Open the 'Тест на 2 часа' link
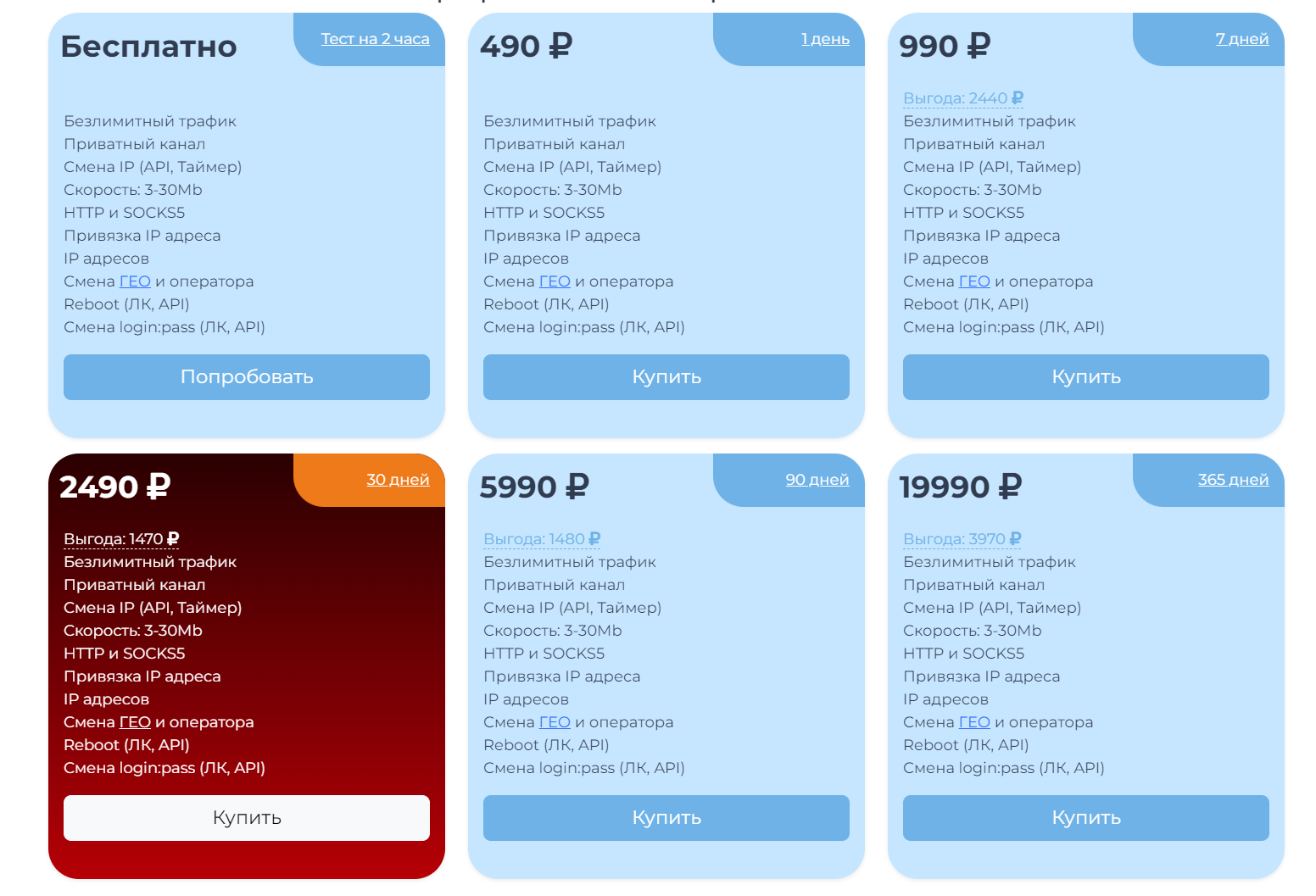Viewport: 1316px width, 896px height. [375, 39]
